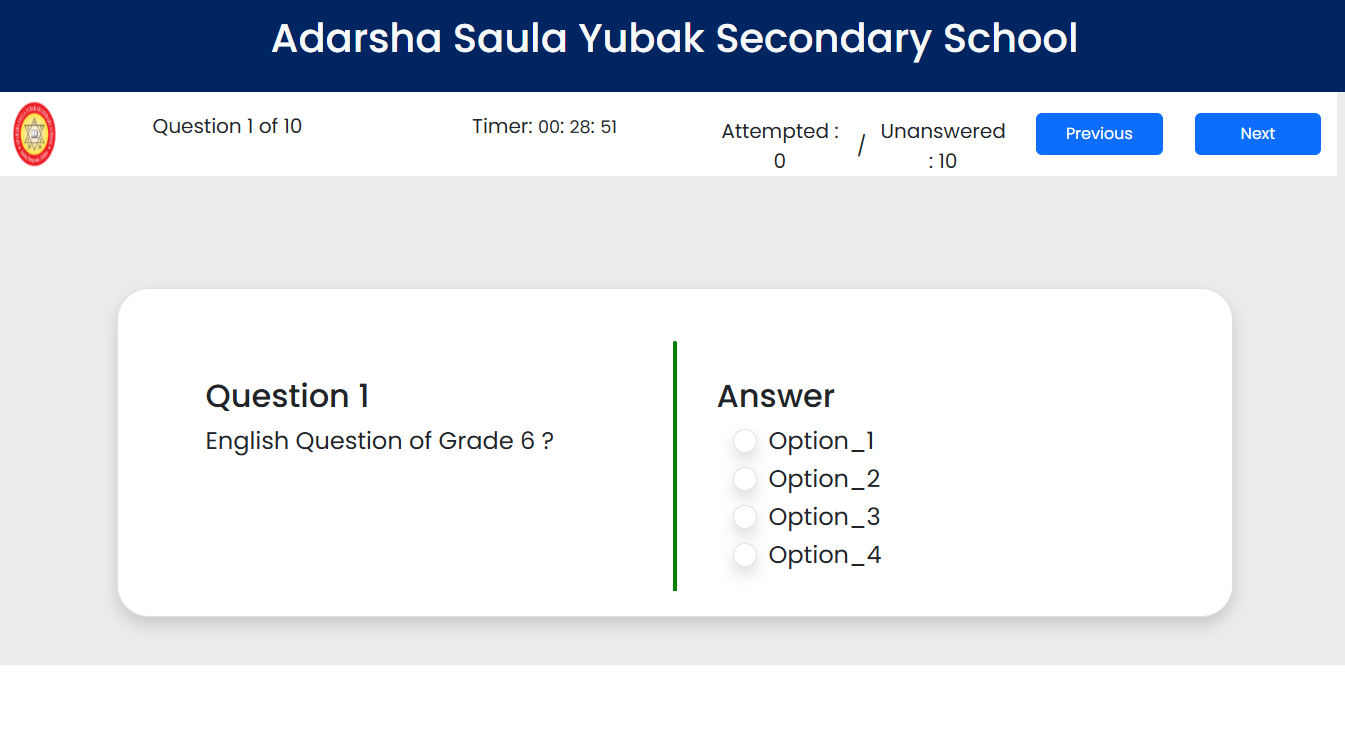
Task: Click the Adarsha Saula Yubak Secondary School title
Action: (674, 39)
